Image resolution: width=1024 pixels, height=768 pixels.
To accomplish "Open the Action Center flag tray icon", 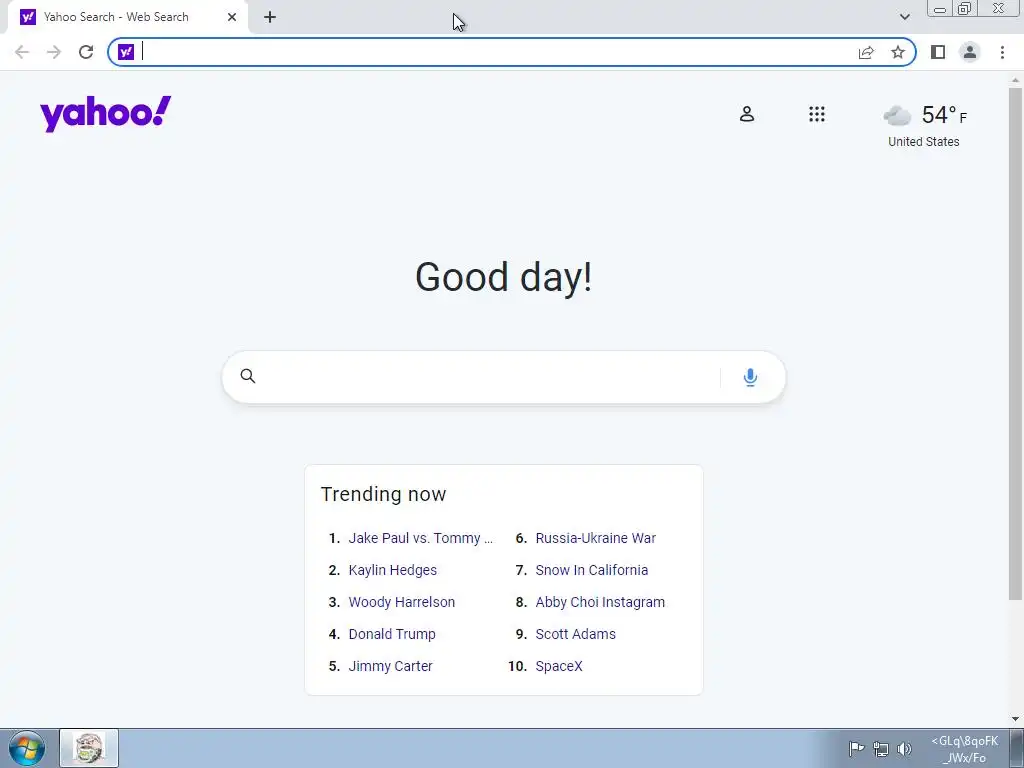I will click(856, 749).
